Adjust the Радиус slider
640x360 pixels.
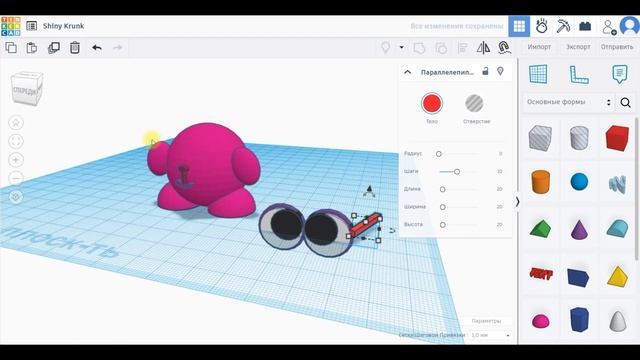(438, 154)
